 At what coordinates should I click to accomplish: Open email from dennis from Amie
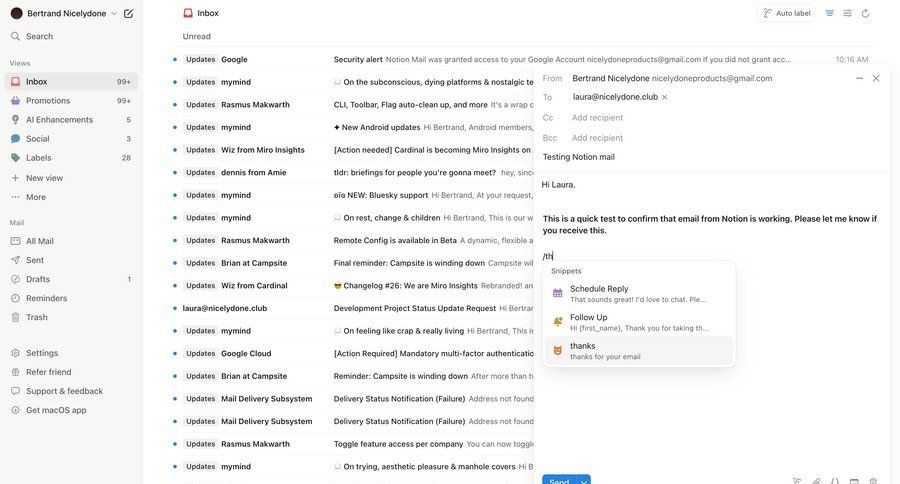[352, 172]
